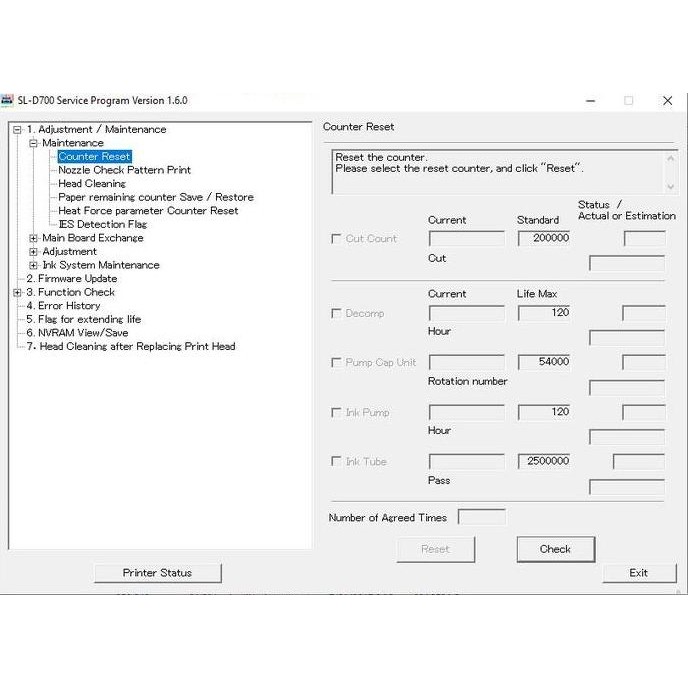This screenshot has height=688, width=688.
Task: Expand the Adjustment tree node
Action: [x=33, y=251]
